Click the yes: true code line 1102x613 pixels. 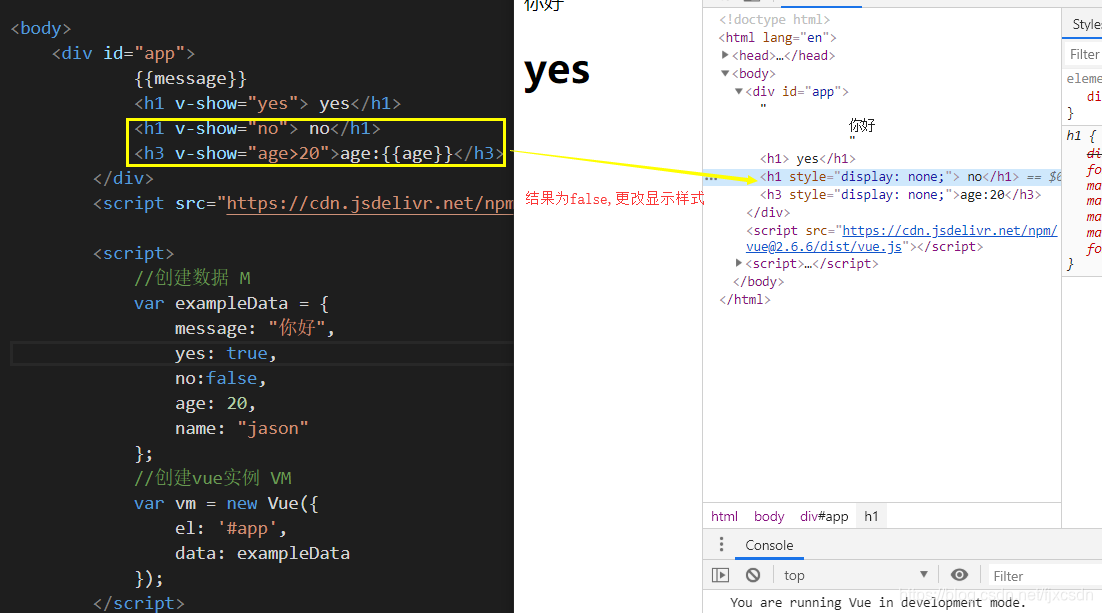(x=226, y=353)
